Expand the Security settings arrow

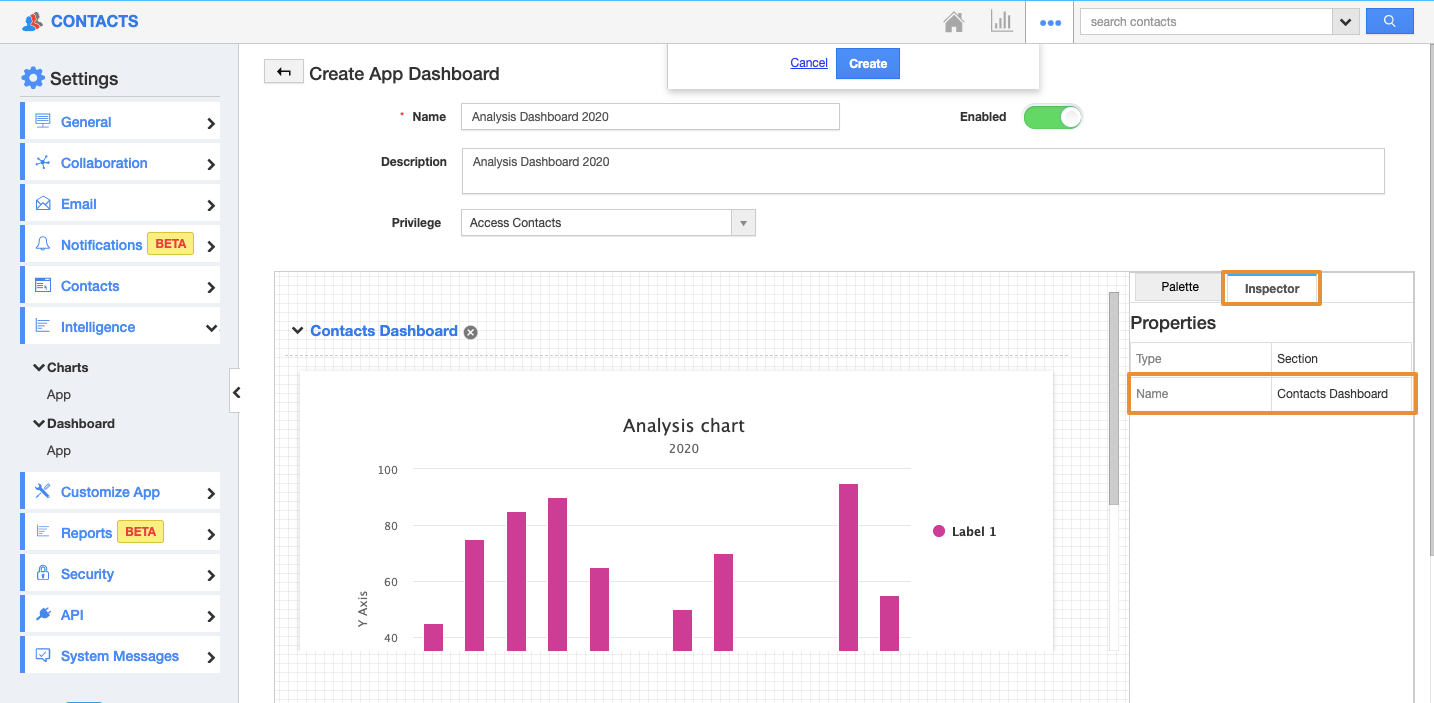[x=211, y=576]
